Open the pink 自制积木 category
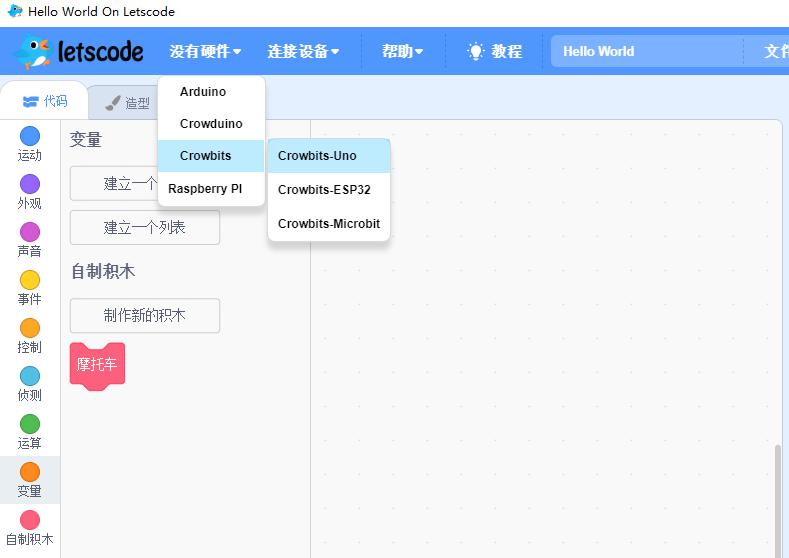This screenshot has width=789, height=558. coord(30,528)
